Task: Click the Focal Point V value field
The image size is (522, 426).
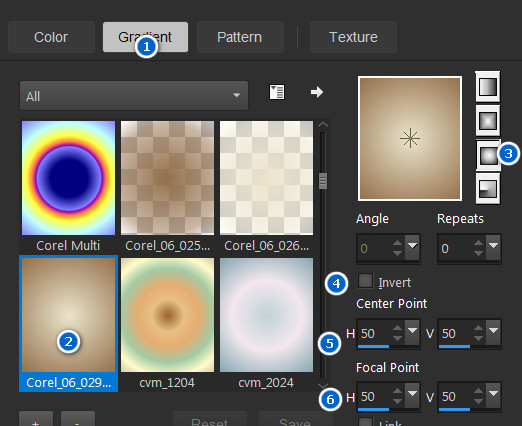Action: pyautogui.click(x=455, y=397)
